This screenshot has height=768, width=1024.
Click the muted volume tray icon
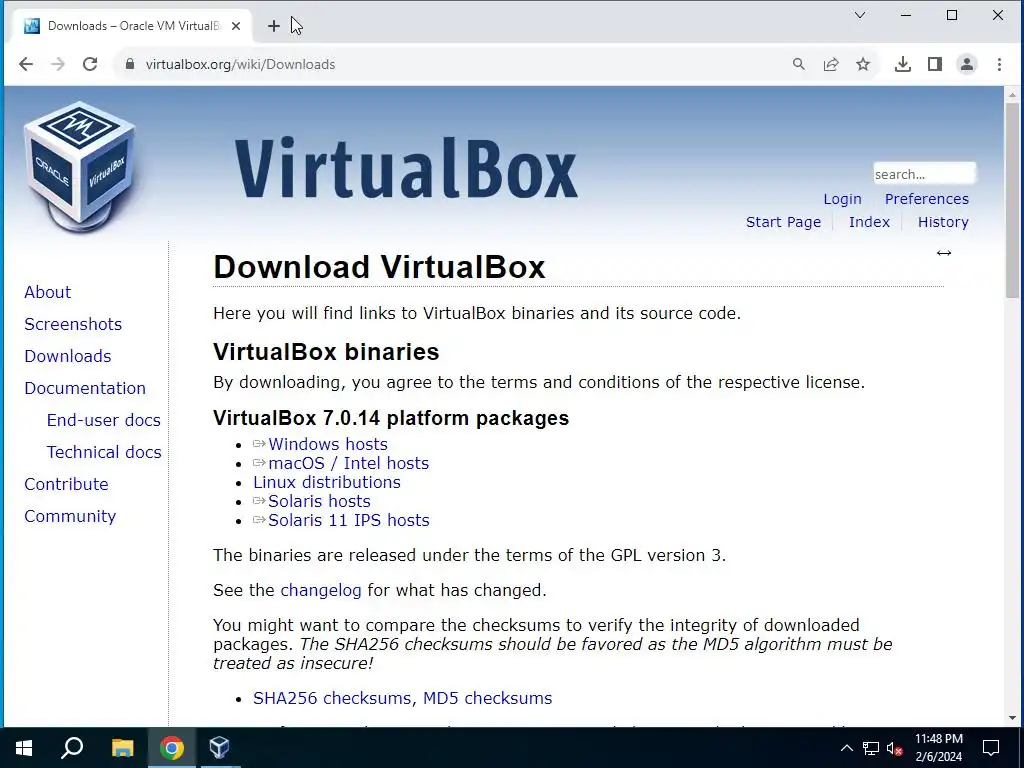895,748
